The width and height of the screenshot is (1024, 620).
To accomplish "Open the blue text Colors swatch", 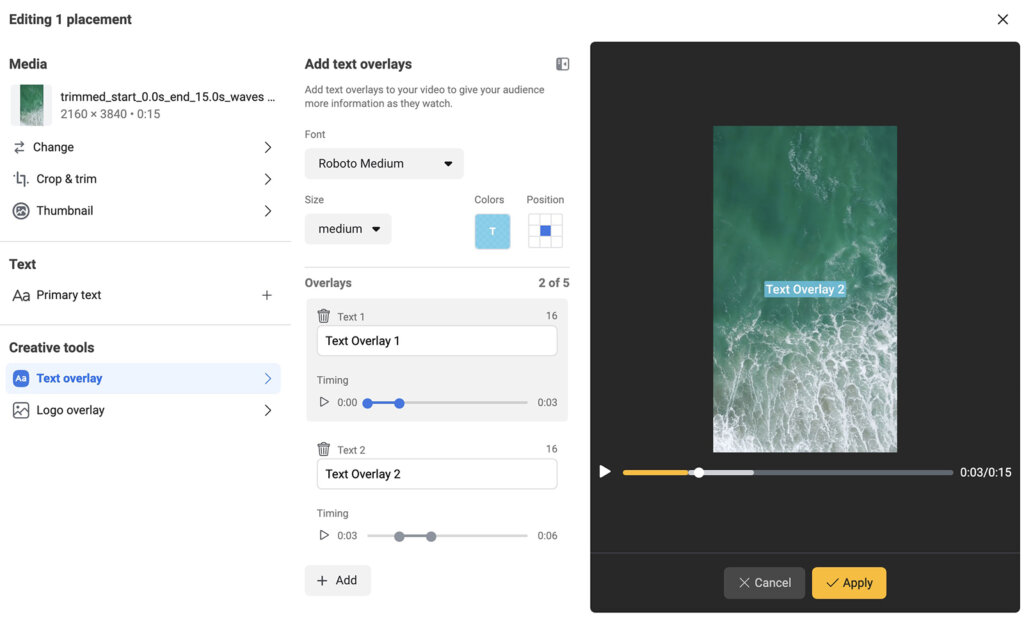I will pos(492,230).
